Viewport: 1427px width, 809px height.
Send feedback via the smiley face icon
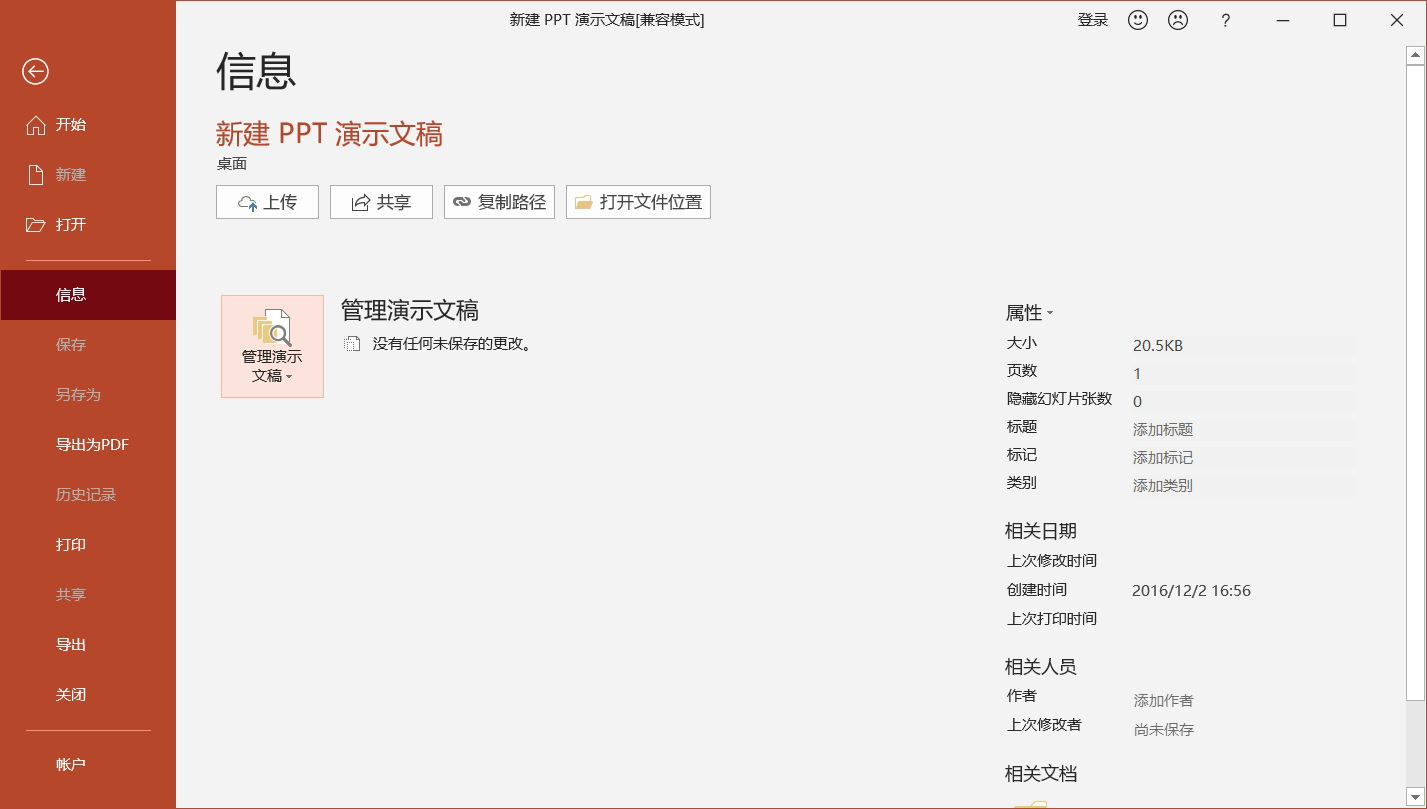(1137, 20)
